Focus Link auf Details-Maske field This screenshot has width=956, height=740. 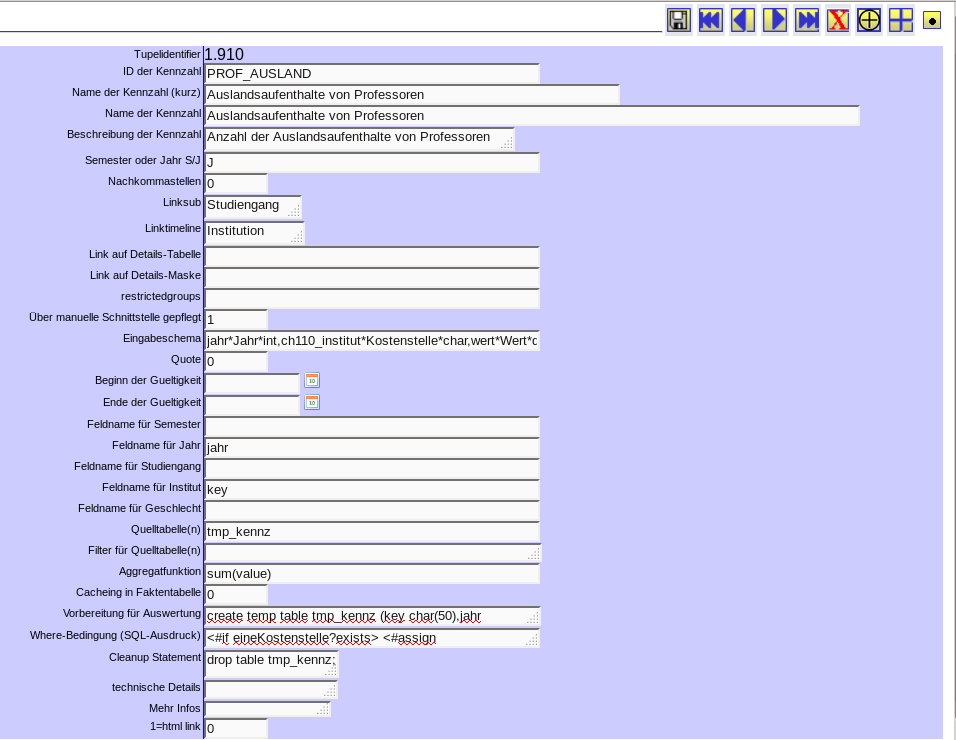click(x=372, y=277)
